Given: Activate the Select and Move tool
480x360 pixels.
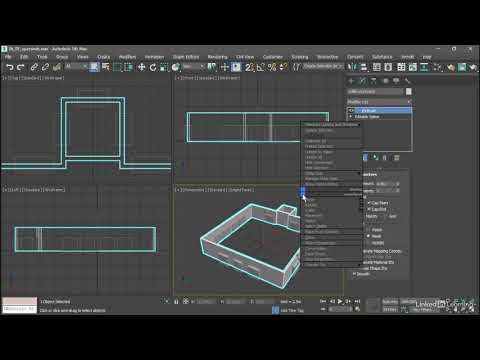Looking at the screenshot, I should pos(142,67).
